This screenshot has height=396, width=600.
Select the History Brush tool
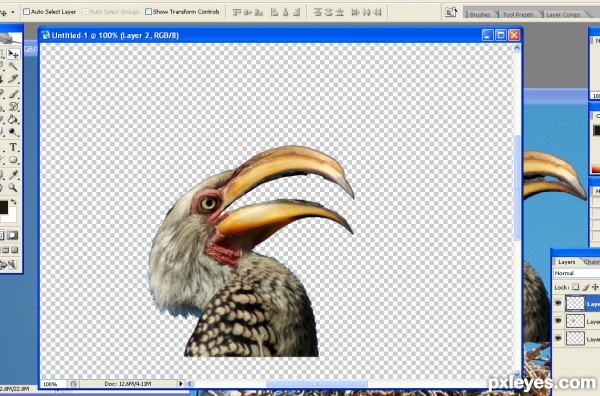click(13, 106)
